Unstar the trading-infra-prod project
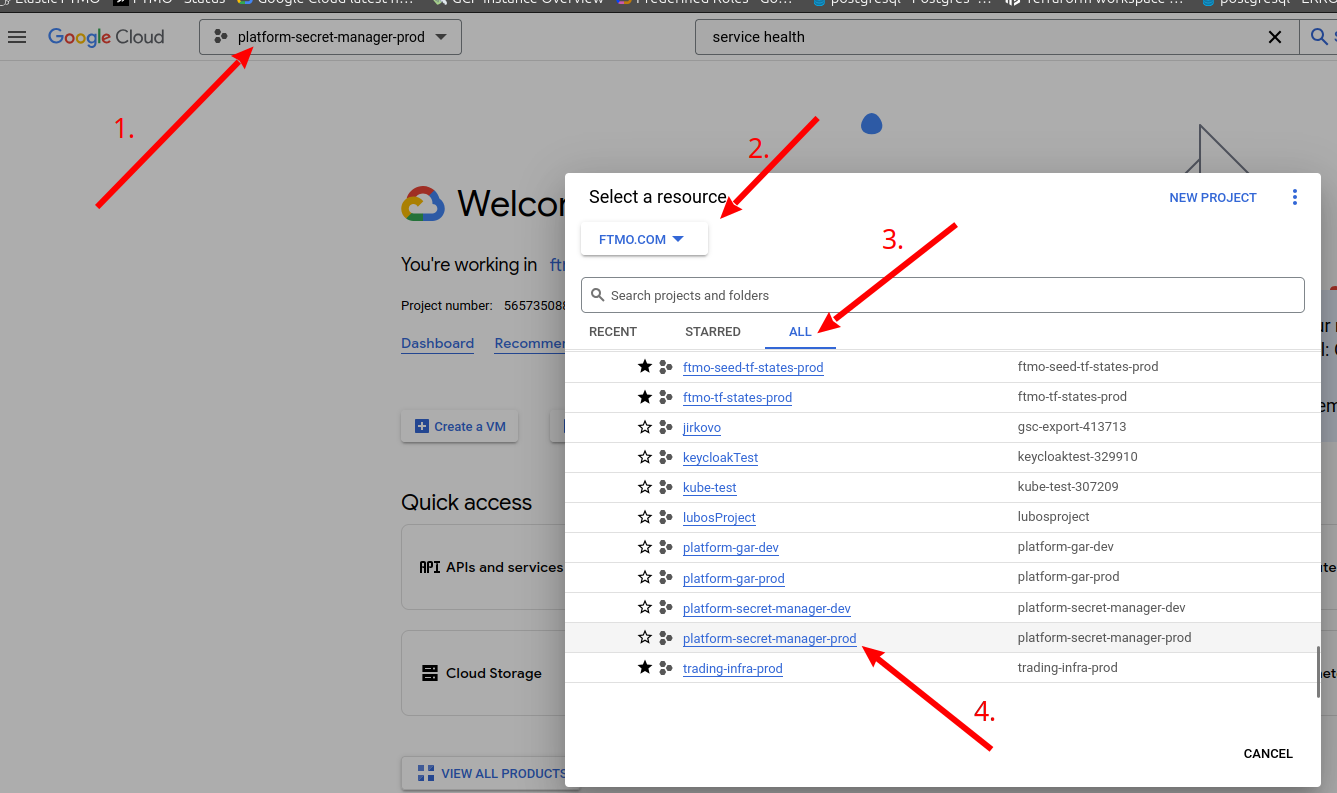The width and height of the screenshot is (1337, 793). pos(645,667)
